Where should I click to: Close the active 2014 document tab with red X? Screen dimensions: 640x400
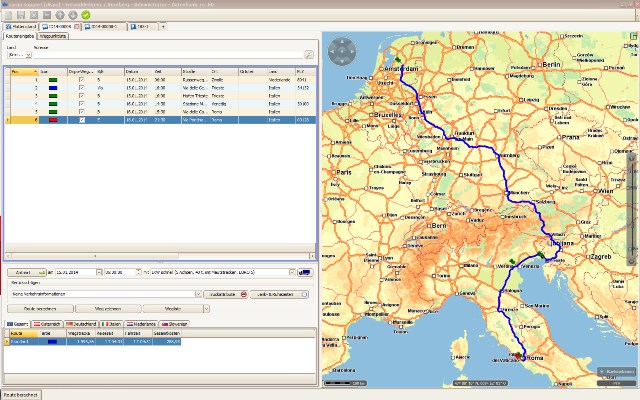click(x=77, y=27)
